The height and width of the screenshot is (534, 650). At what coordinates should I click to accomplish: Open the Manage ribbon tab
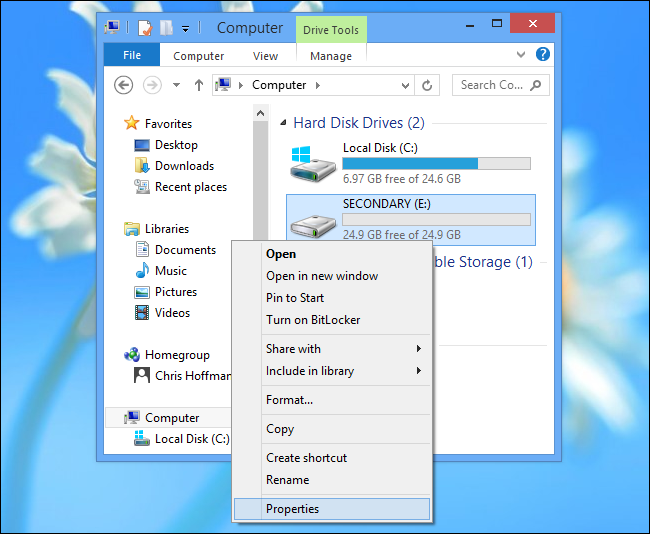[331, 56]
